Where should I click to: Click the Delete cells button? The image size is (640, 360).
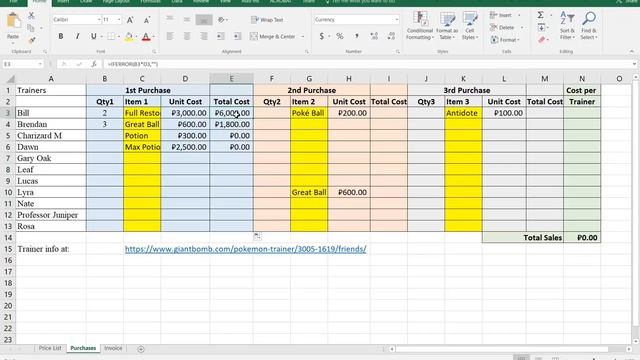click(x=502, y=27)
